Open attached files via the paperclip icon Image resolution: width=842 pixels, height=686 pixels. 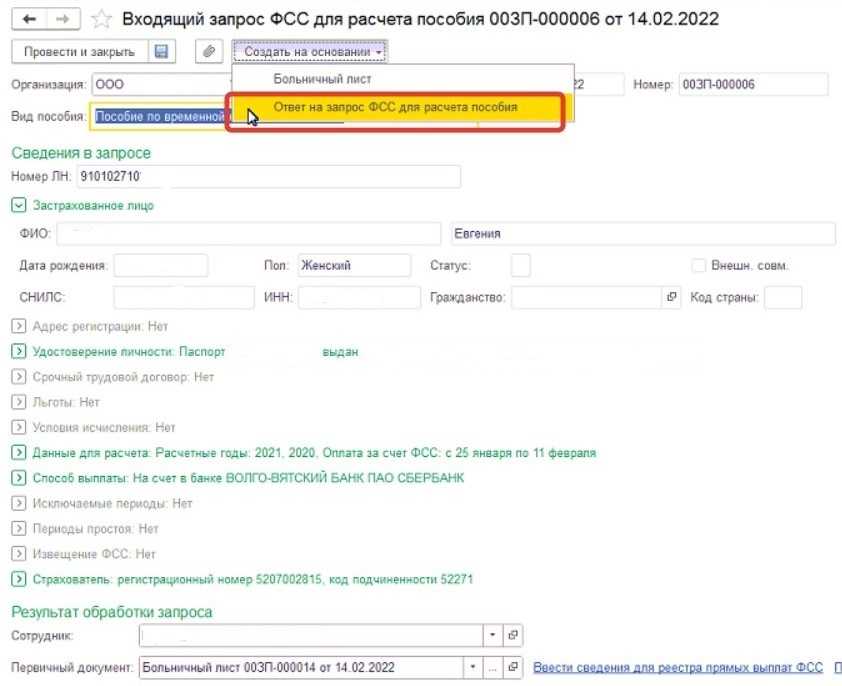pyautogui.click(x=207, y=51)
